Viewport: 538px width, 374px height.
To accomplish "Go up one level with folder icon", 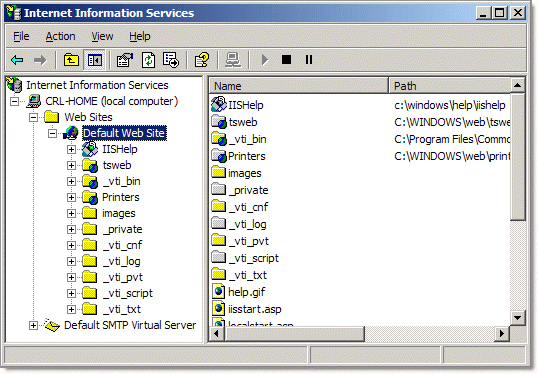I will click(71, 60).
